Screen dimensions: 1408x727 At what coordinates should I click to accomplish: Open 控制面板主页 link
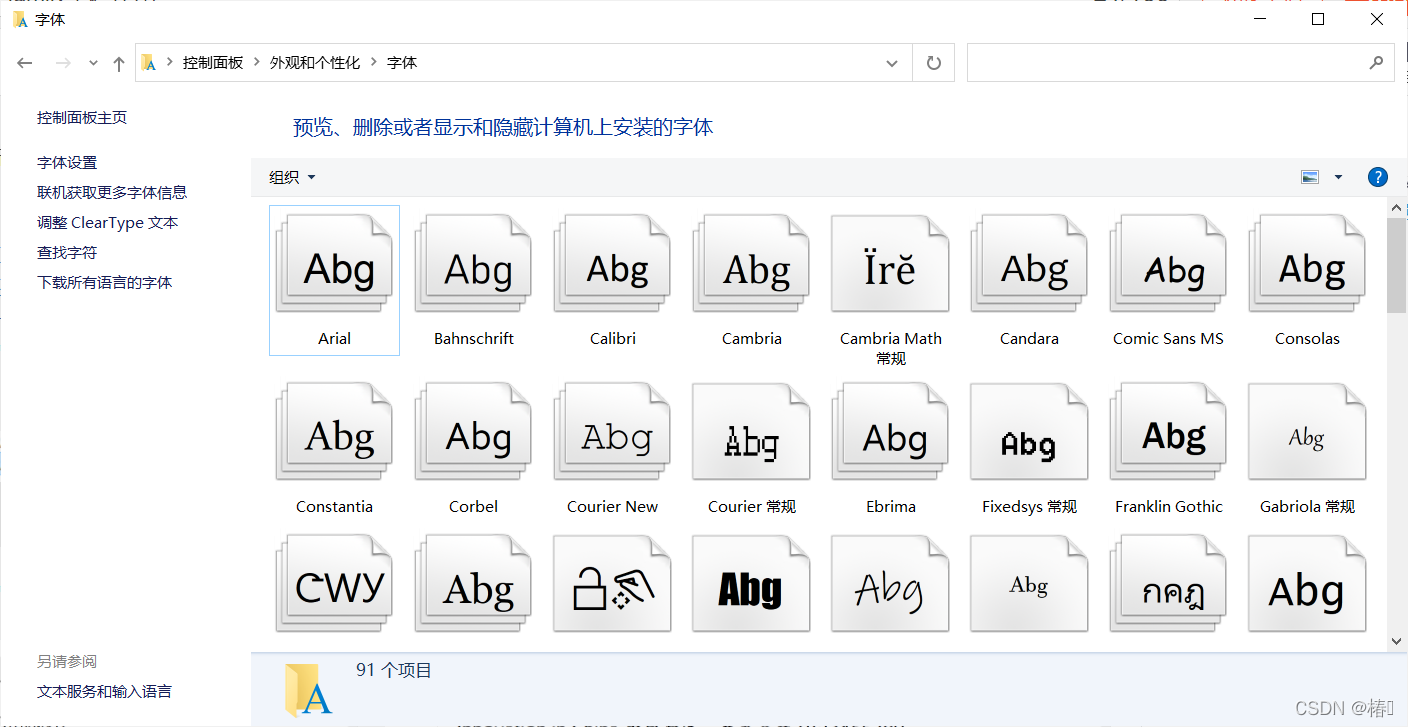pyautogui.click(x=82, y=117)
